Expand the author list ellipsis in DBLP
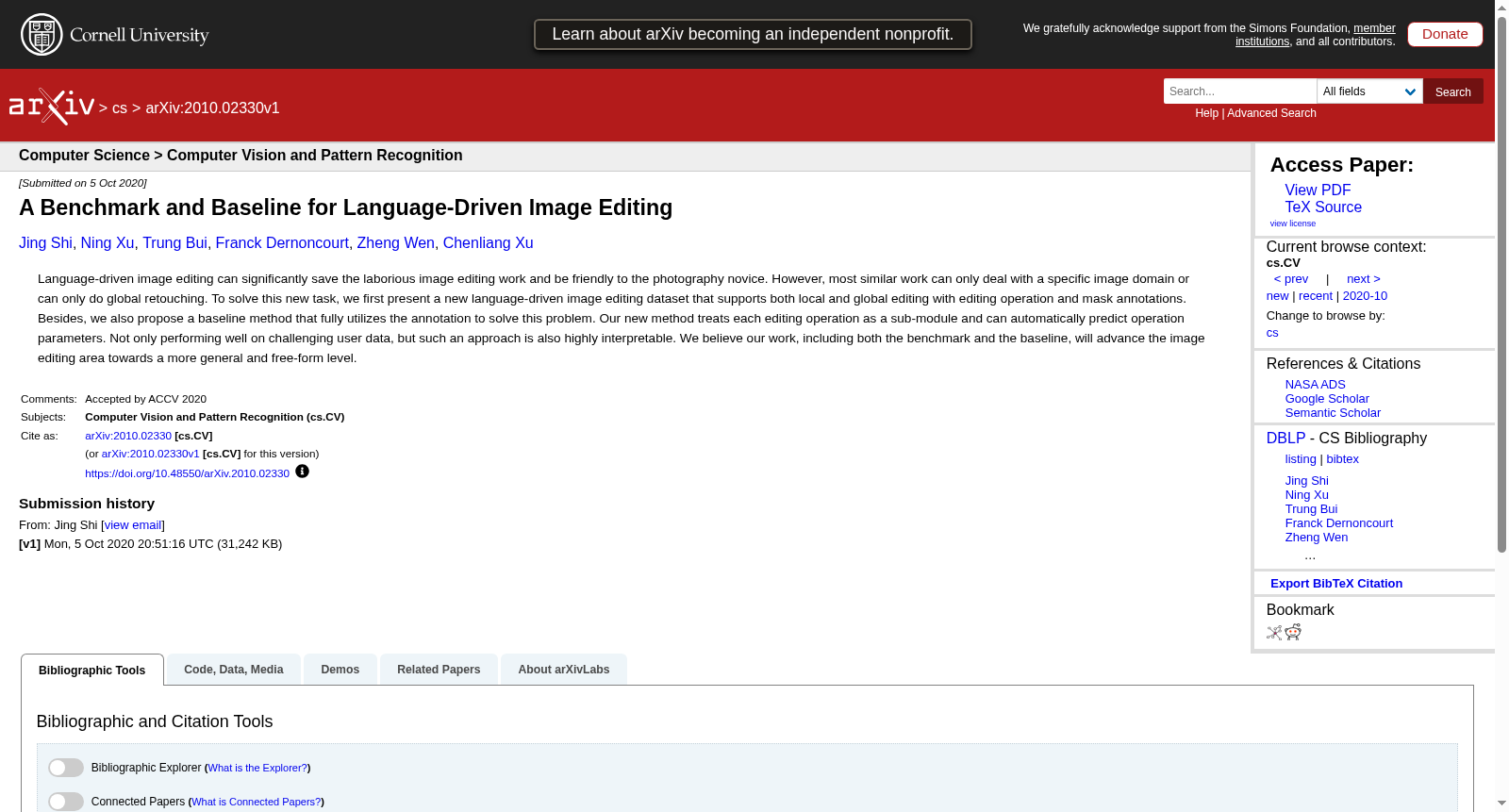Screen dimensions: 1509x812 coord(1310,555)
